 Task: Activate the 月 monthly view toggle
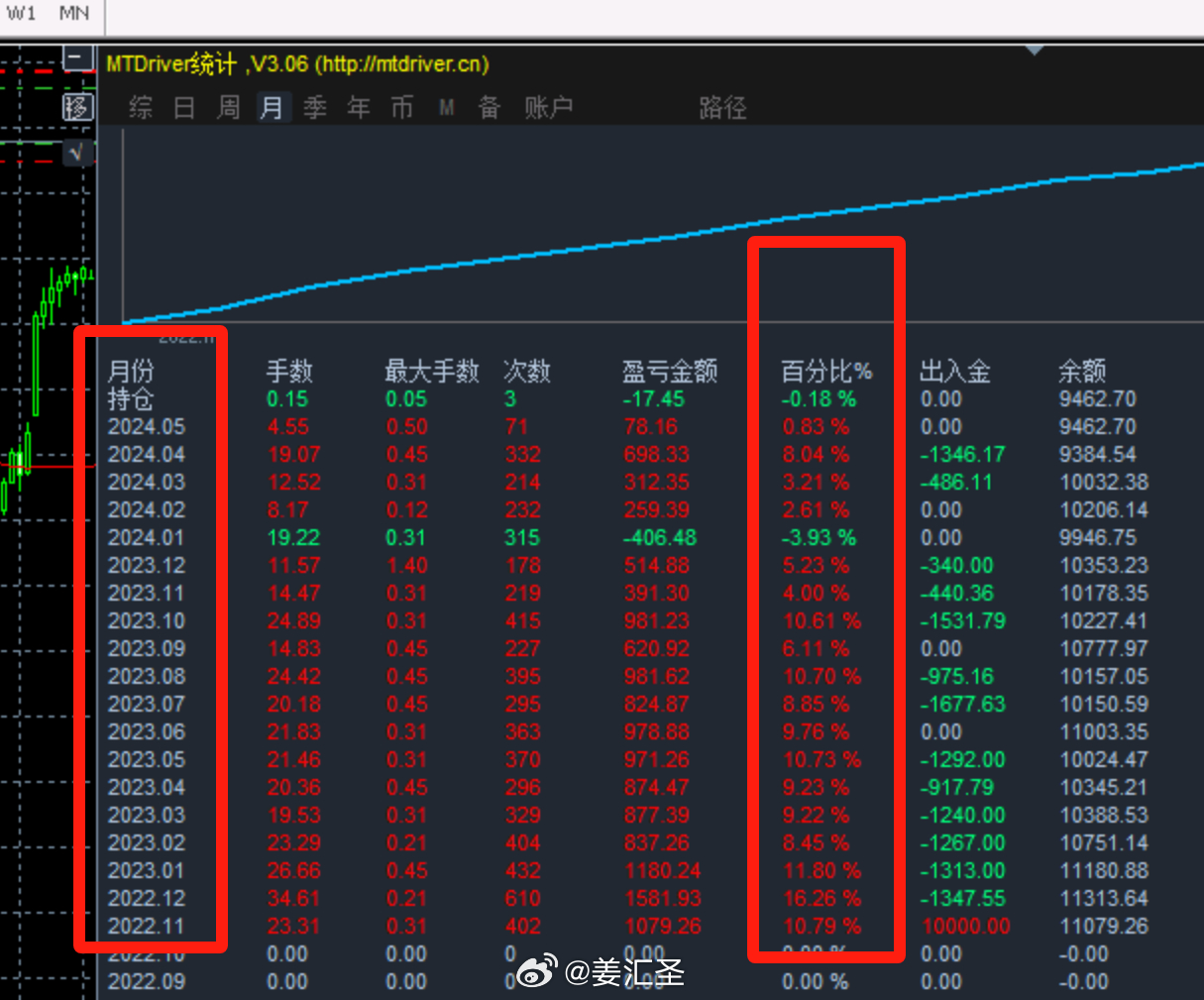(x=273, y=107)
